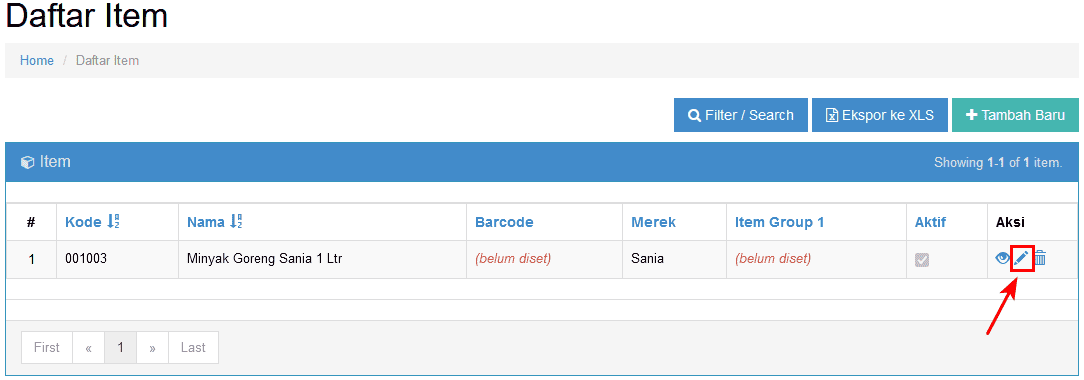
Task: Jump to Last page in pagination
Action: coord(193,348)
